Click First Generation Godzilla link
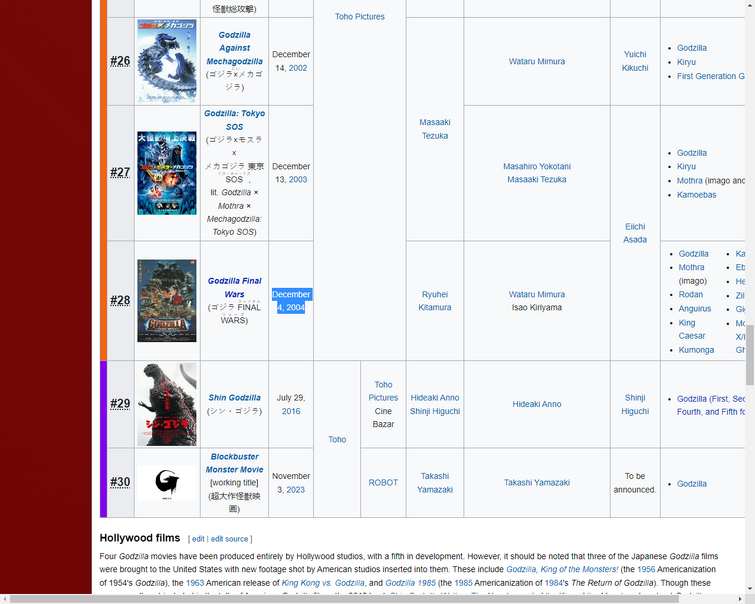The width and height of the screenshot is (755, 604). pyautogui.click(x=711, y=76)
